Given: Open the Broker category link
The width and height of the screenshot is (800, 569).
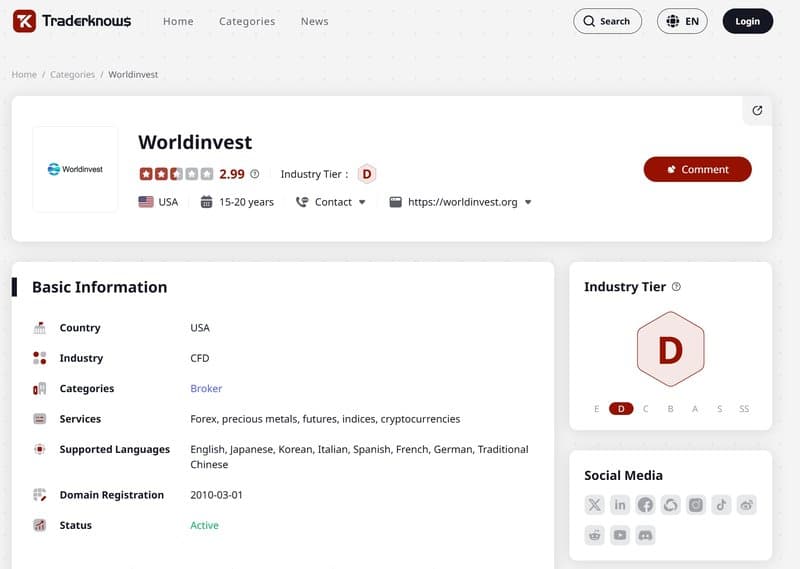Looking at the screenshot, I should tap(206, 388).
